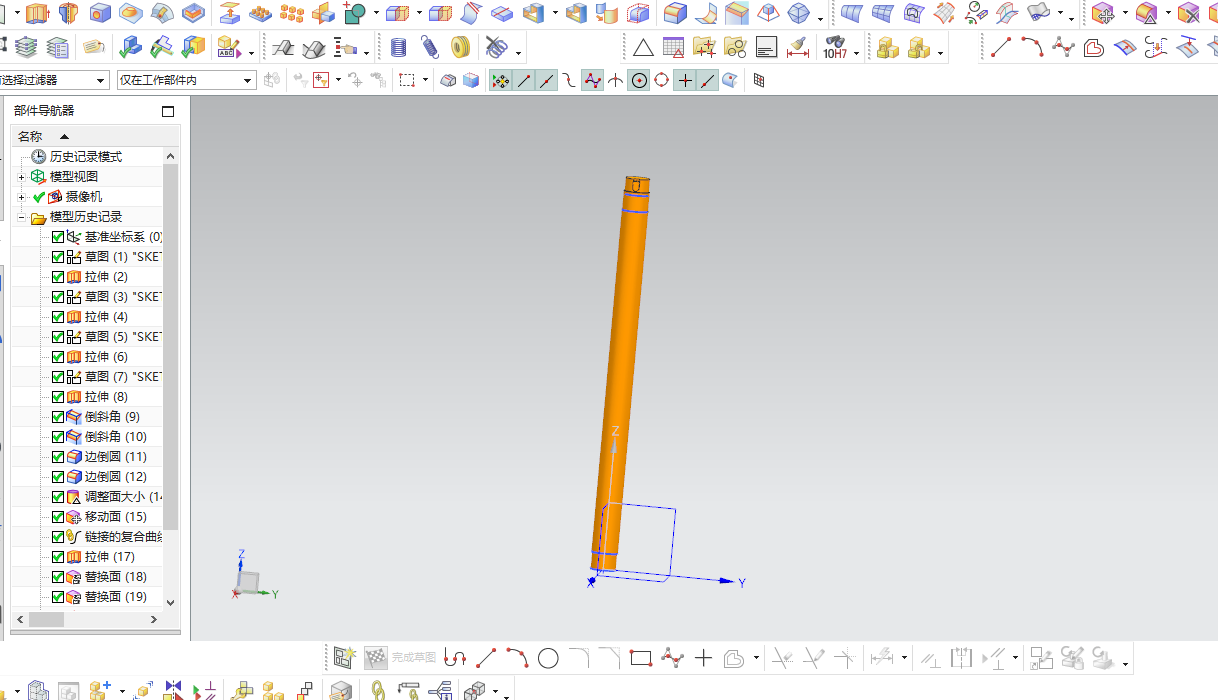The width and height of the screenshot is (1218, 700).
Task: Toggle the Enable Snap Point button
Action: (500, 80)
